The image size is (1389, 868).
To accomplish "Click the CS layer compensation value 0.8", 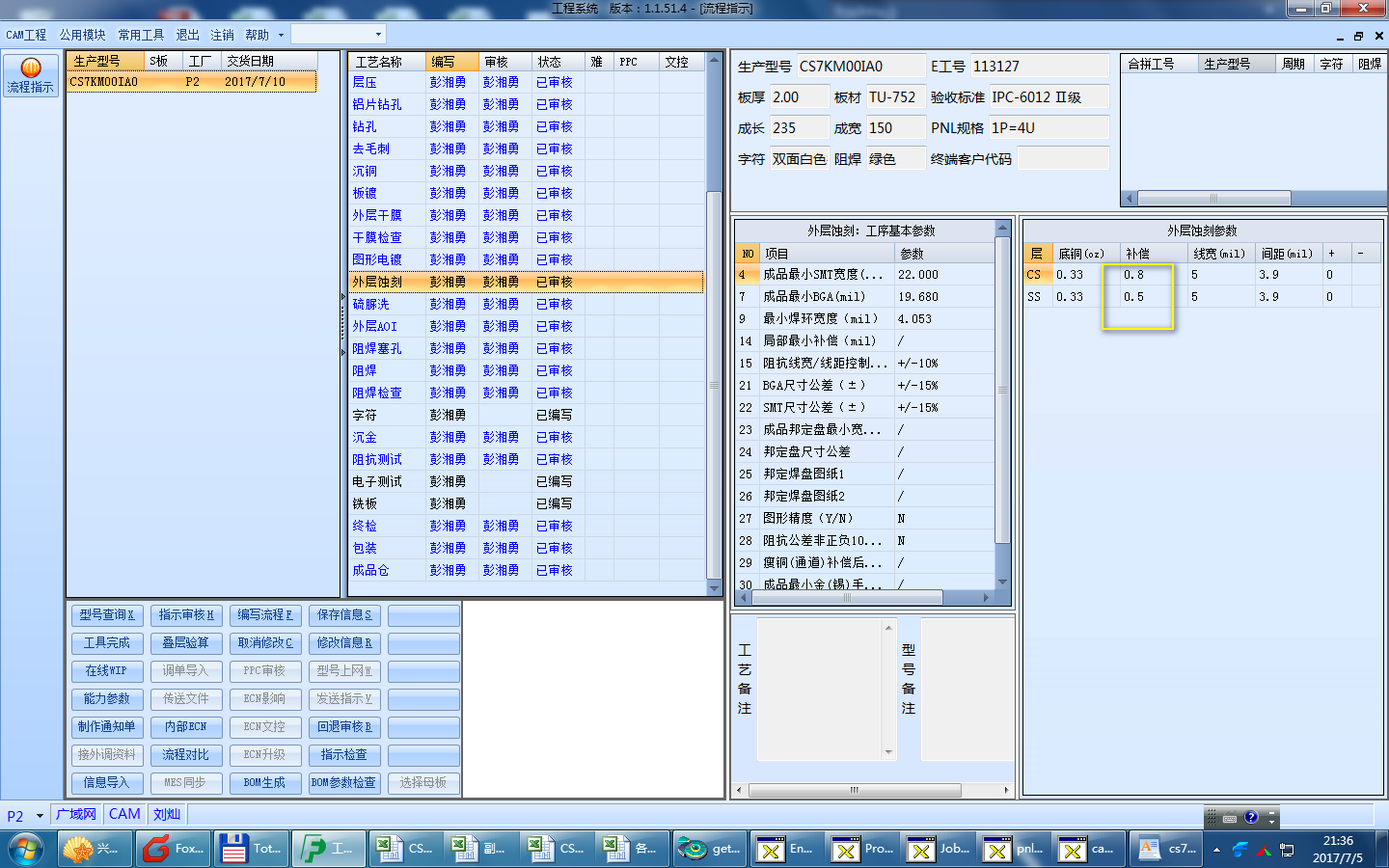I will [x=1152, y=275].
